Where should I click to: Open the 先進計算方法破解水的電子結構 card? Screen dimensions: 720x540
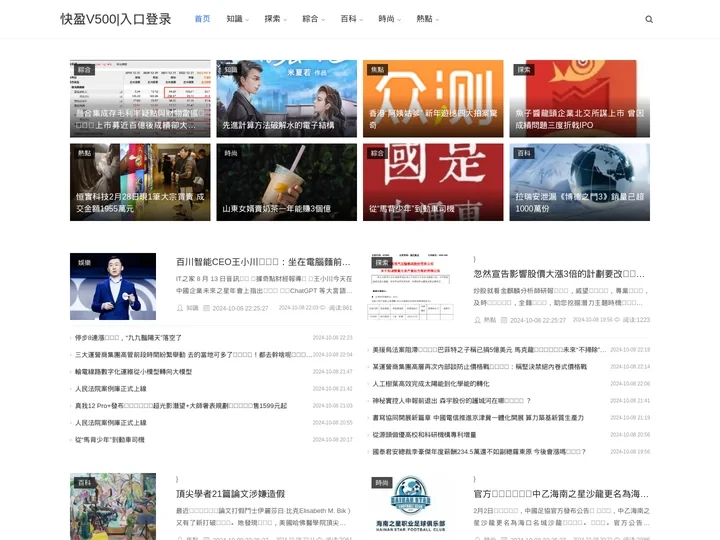click(287, 98)
